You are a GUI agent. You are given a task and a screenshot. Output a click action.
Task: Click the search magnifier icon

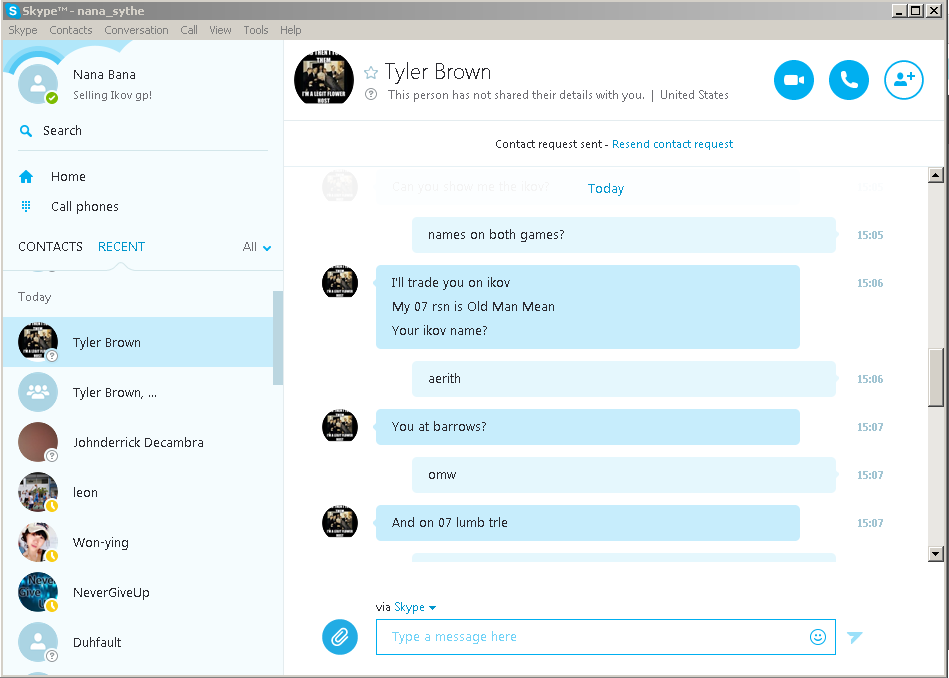click(25, 131)
